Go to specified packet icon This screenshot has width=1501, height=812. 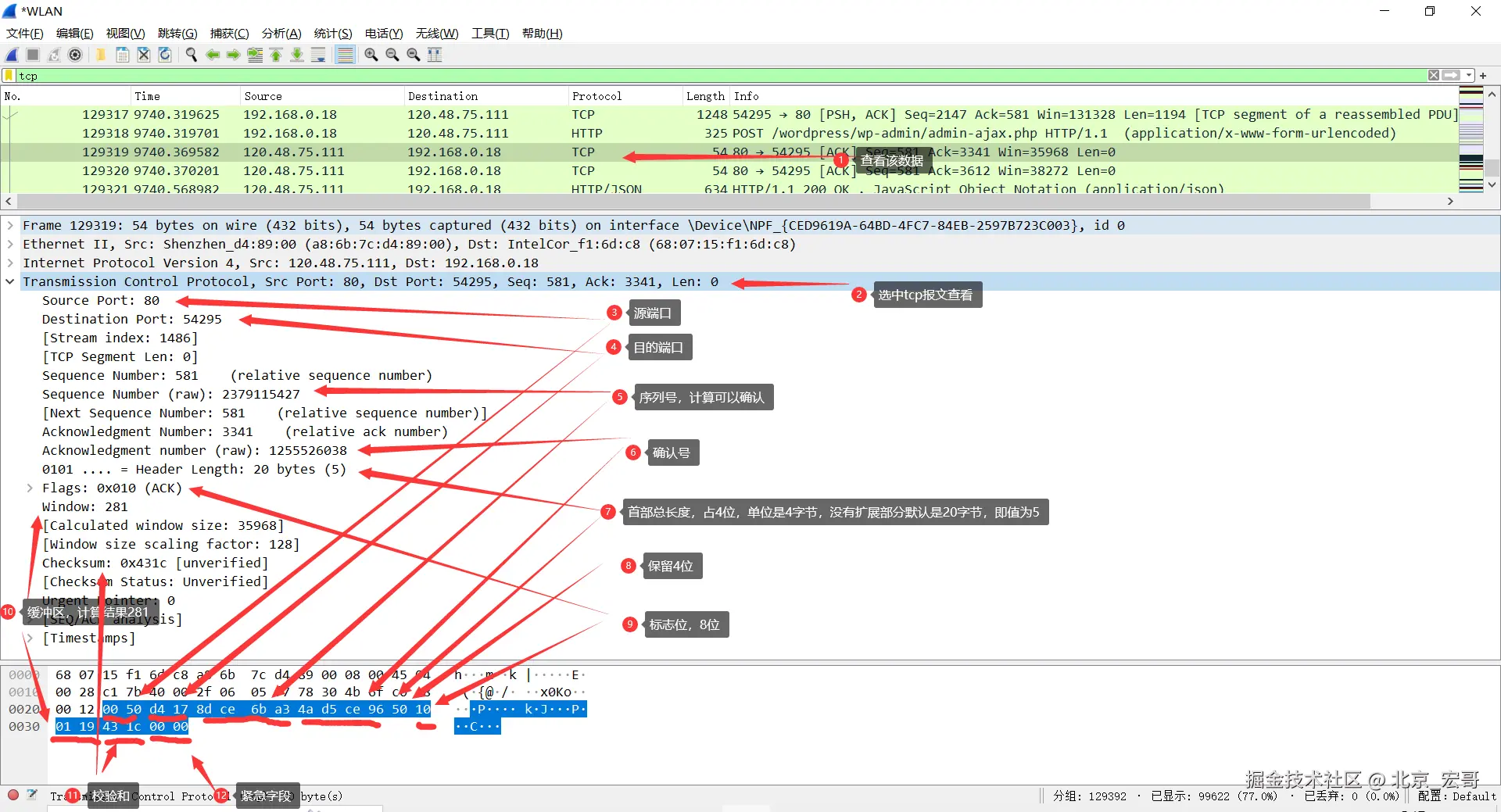[x=255, y=55]
